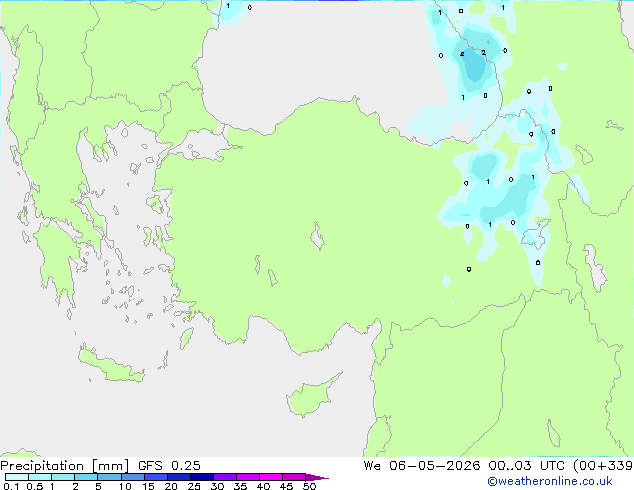Viewport: 634px width, 490px height.
Task: Click the 'GFS 0.25' model label
Action: point(169,466)
